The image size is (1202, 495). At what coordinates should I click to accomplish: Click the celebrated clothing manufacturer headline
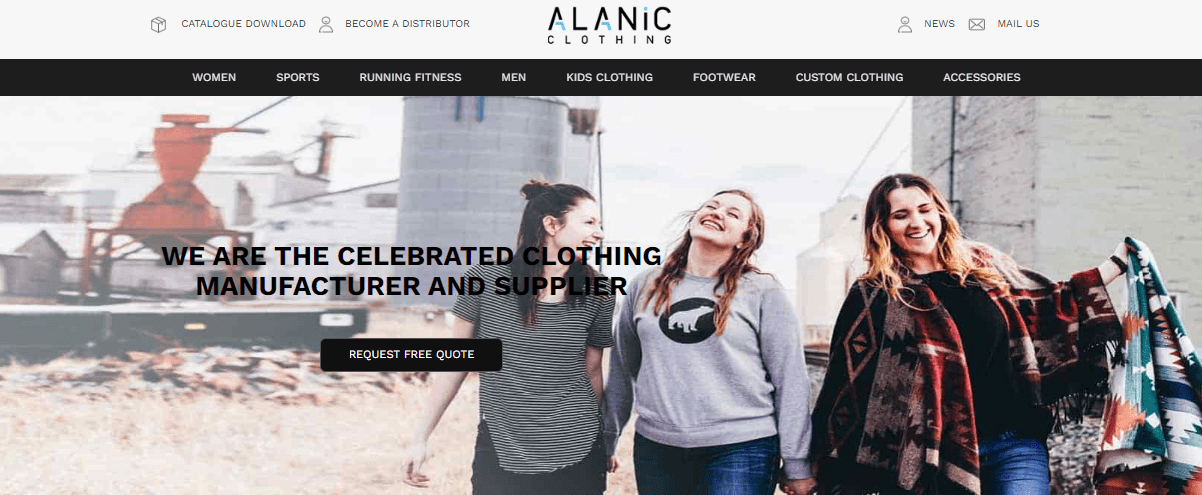pos(411,271)
